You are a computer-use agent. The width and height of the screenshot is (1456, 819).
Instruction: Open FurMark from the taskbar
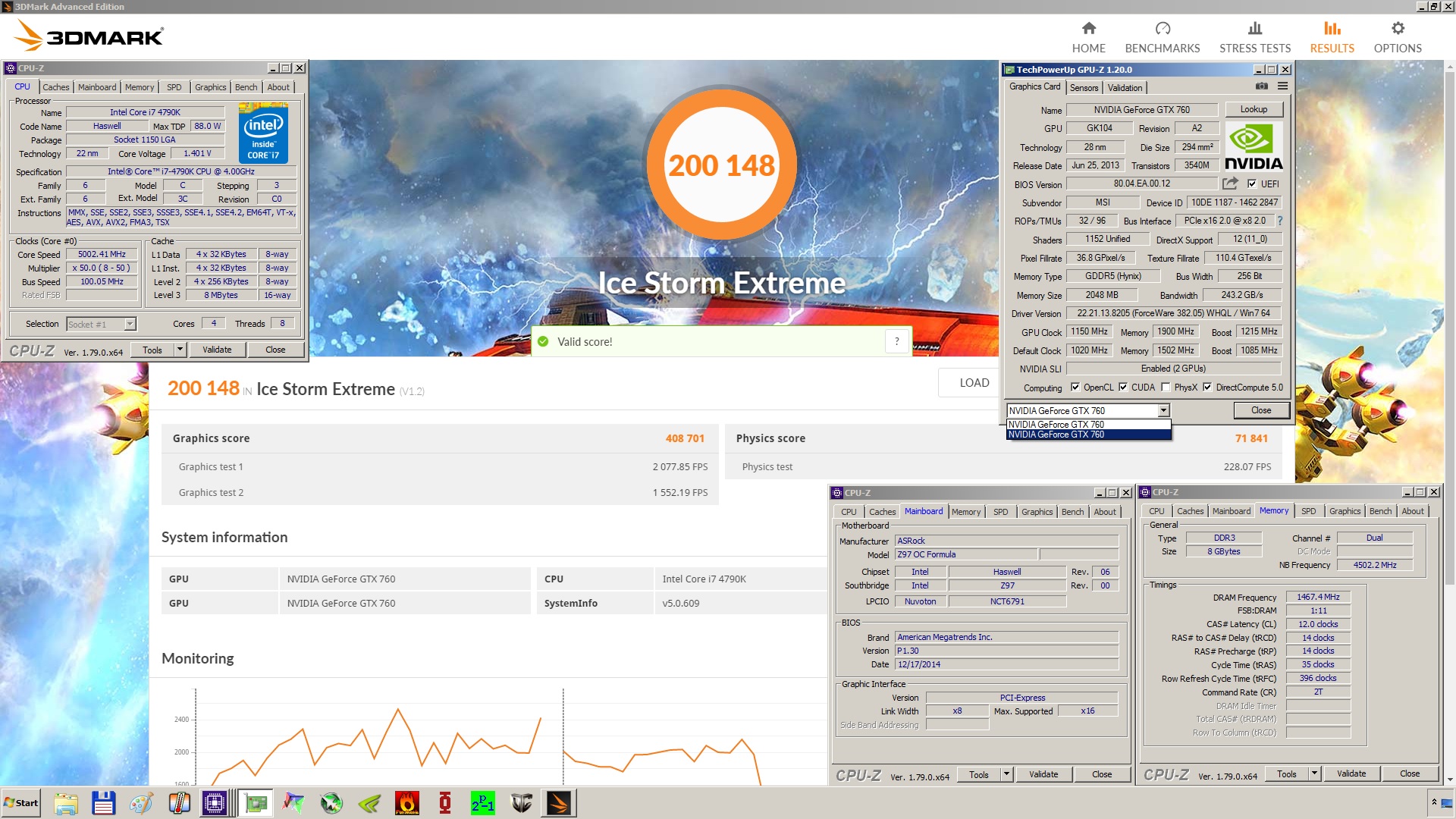coord(407,803)
